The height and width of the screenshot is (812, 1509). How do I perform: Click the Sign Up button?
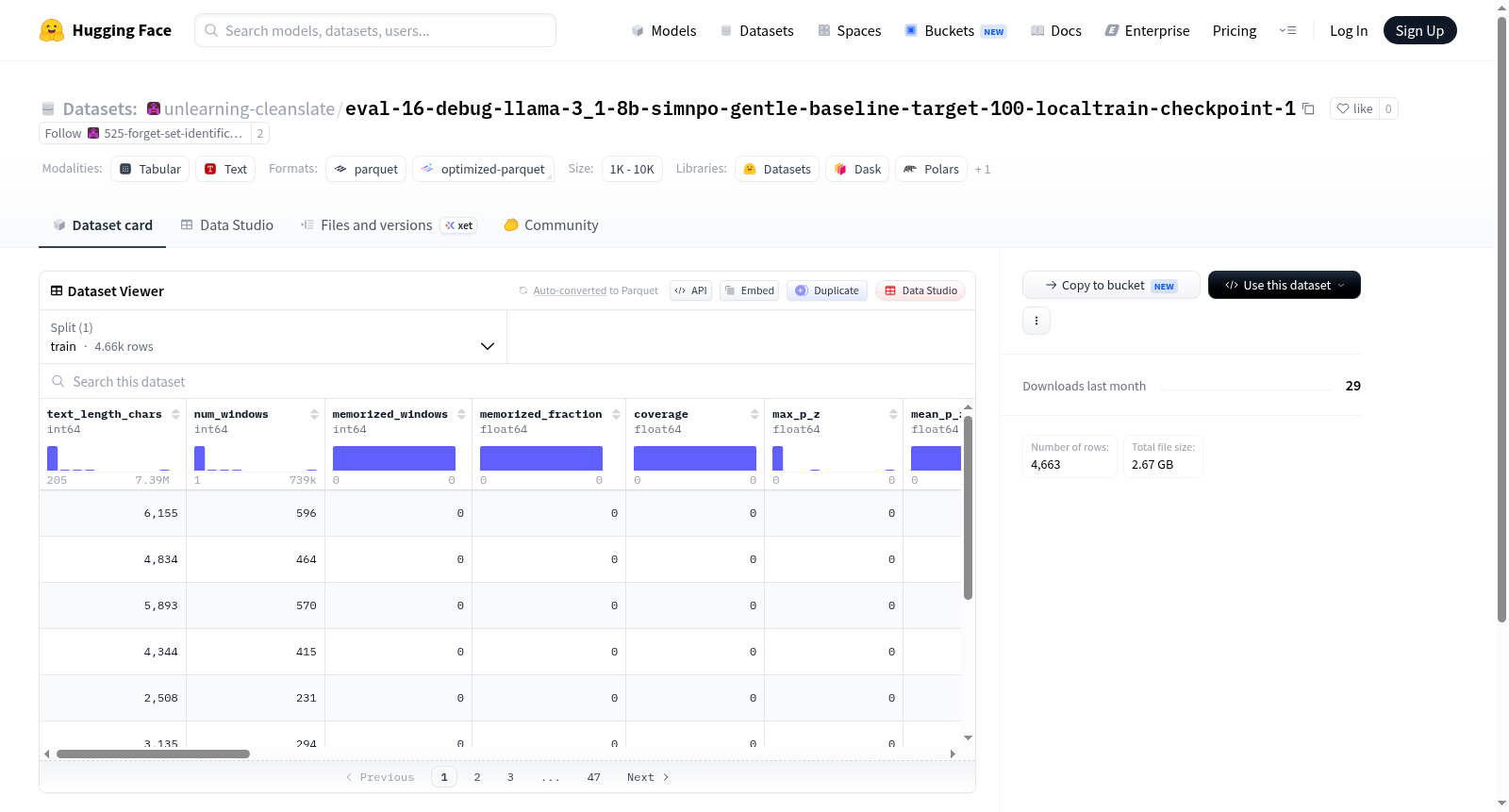(x=1419, y=30)
